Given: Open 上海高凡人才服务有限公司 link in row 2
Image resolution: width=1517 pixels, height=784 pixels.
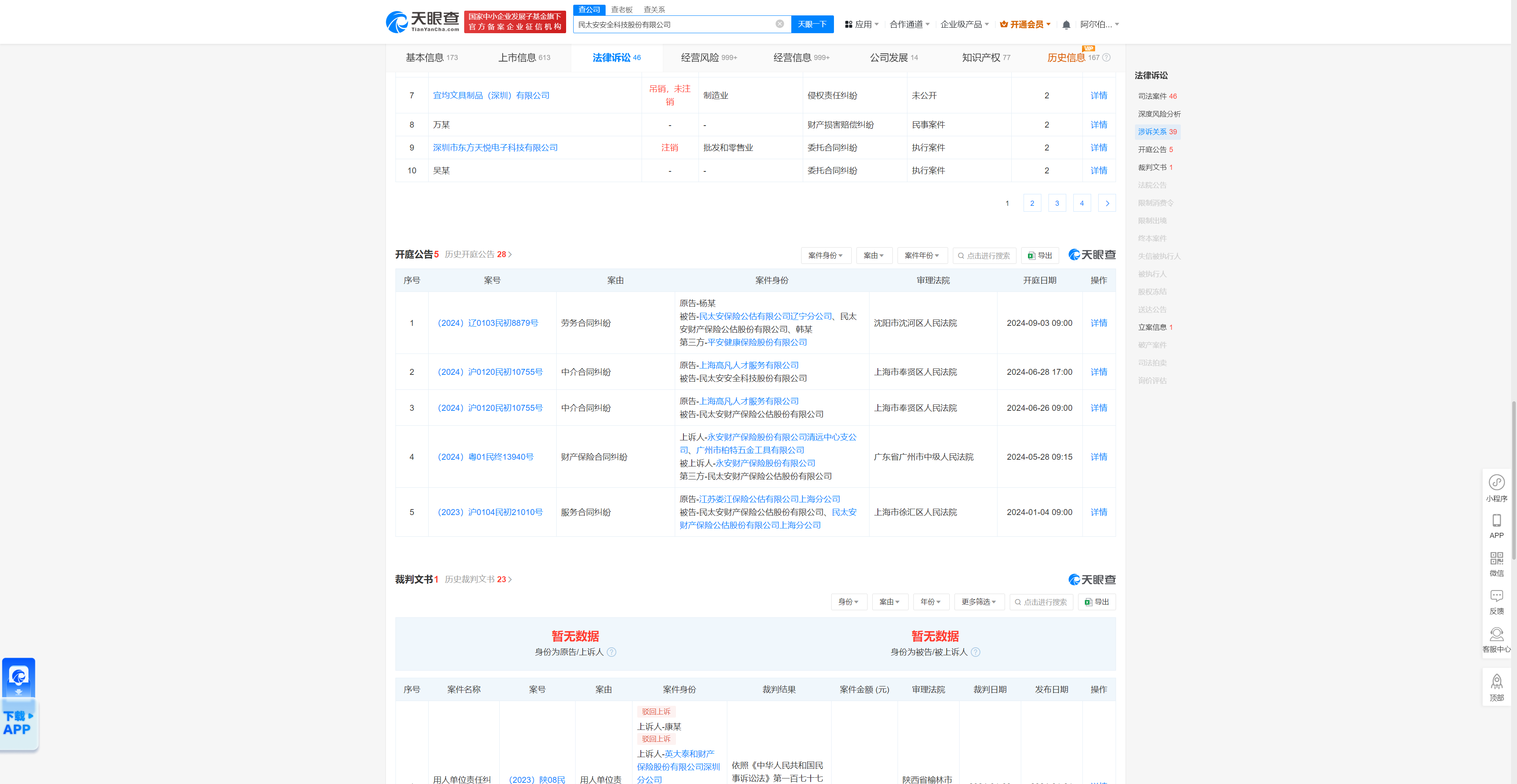Looking at the screenshot, I should (749, 365).
